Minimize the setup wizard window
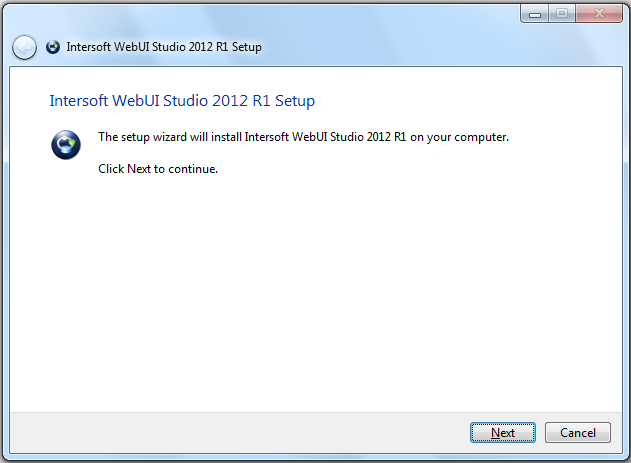 pyautogui.click(x=534, y=13)
